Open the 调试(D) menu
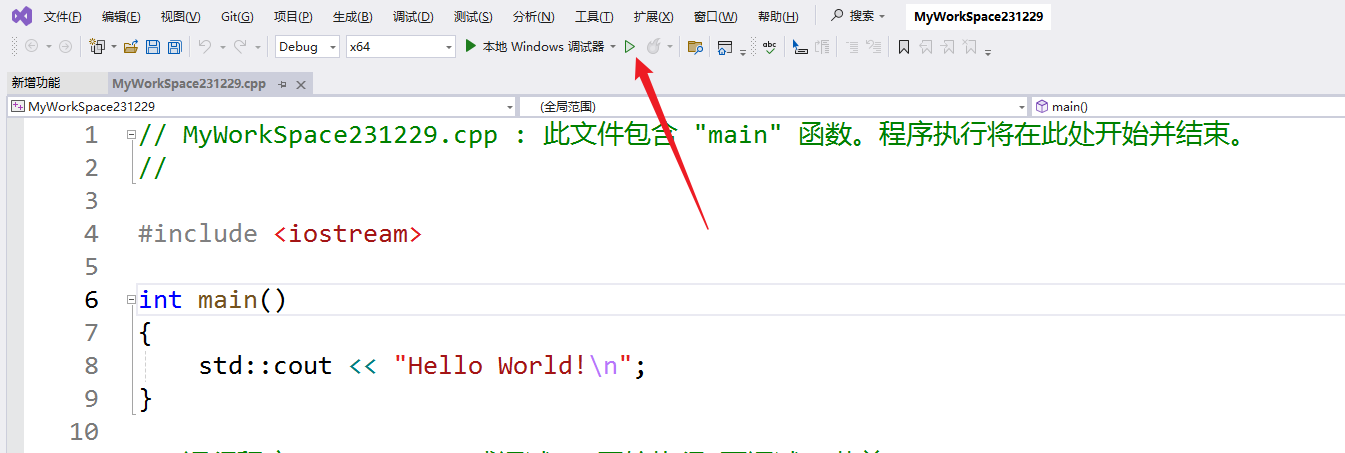 pos(413,16)
